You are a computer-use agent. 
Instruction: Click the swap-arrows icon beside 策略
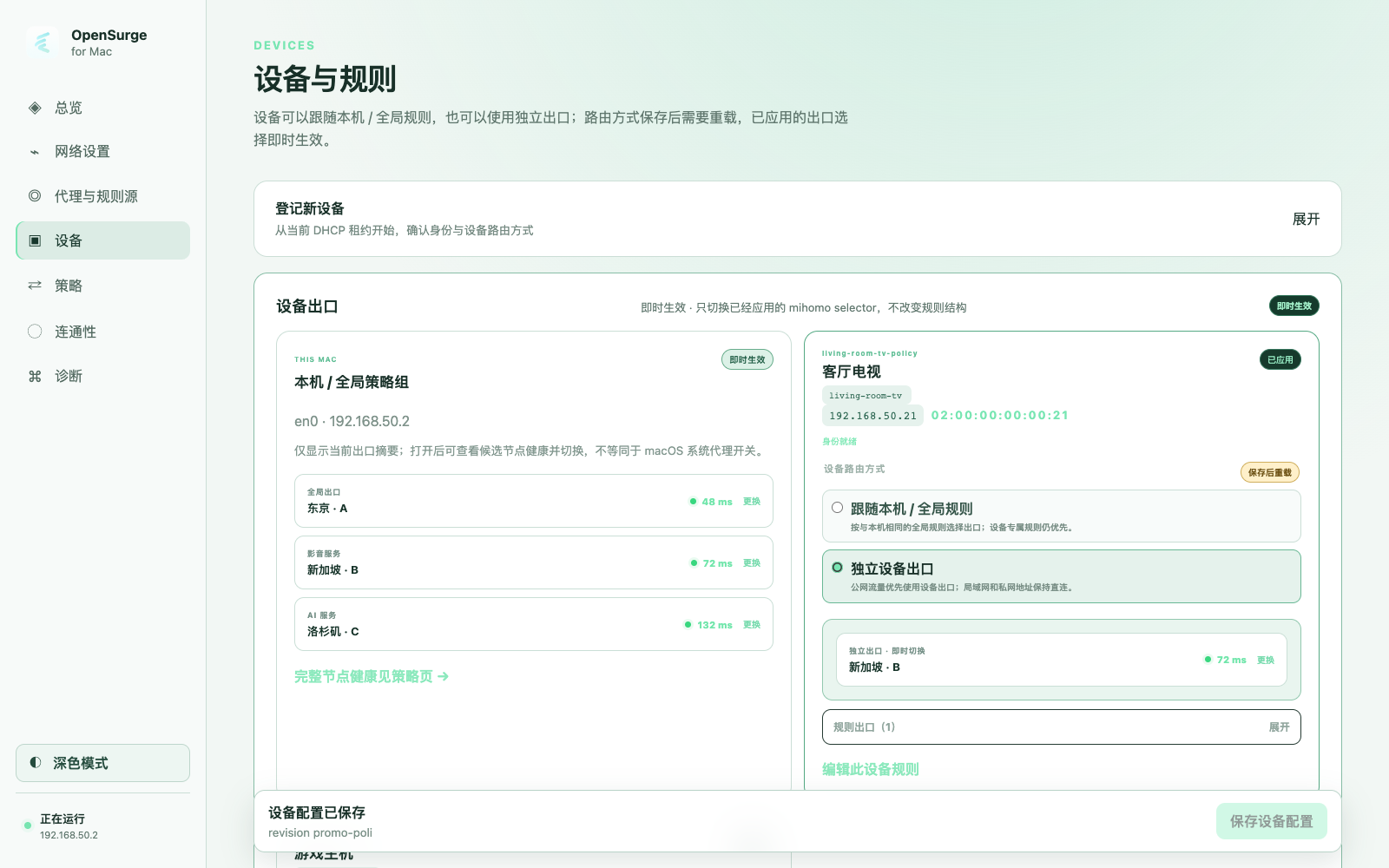(35, 286)
